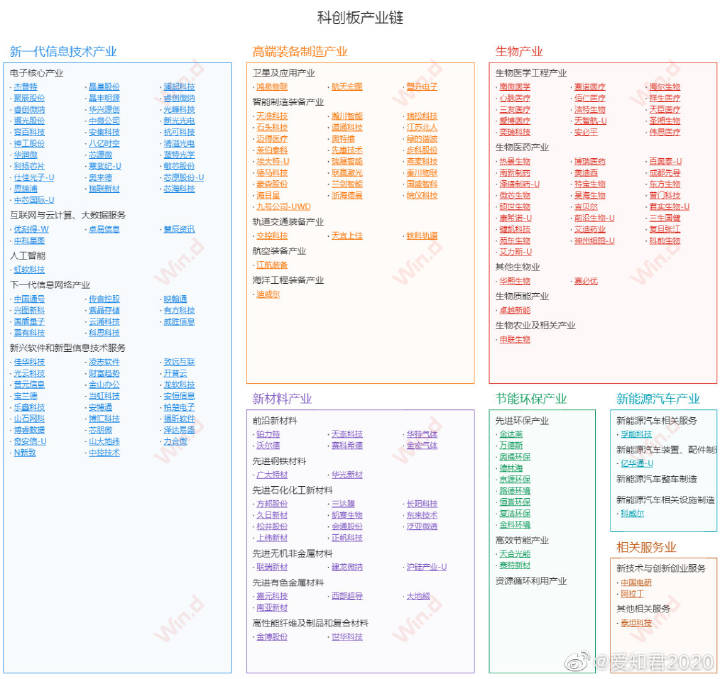
Task: Open the 金达莱 link
Action: (x=511, y=434)
